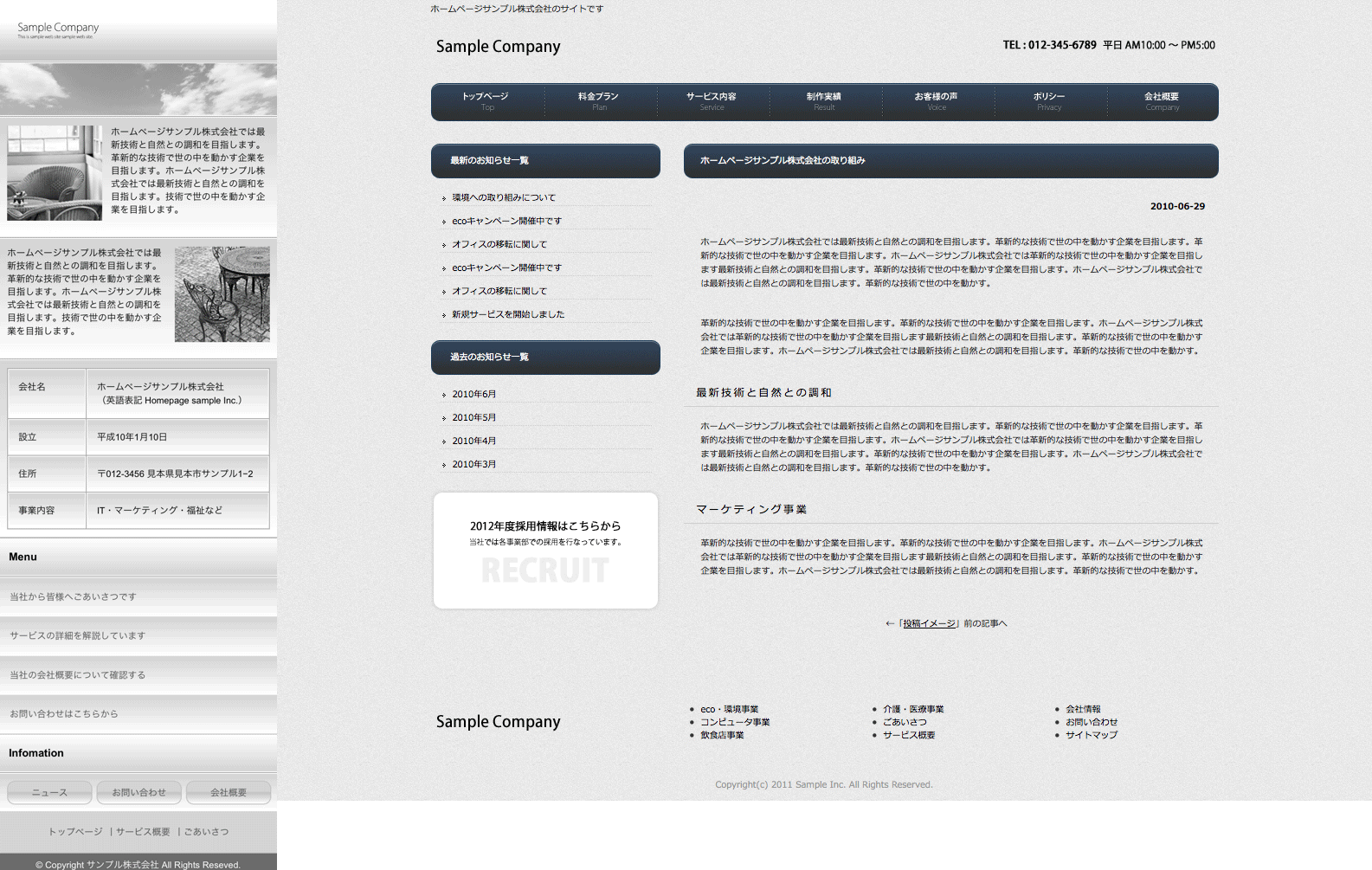Image resolution: width=1372 pixels, height=870 pixels.
Task: Open the お客様の声 navigation item
Action: tap(937, 101)
